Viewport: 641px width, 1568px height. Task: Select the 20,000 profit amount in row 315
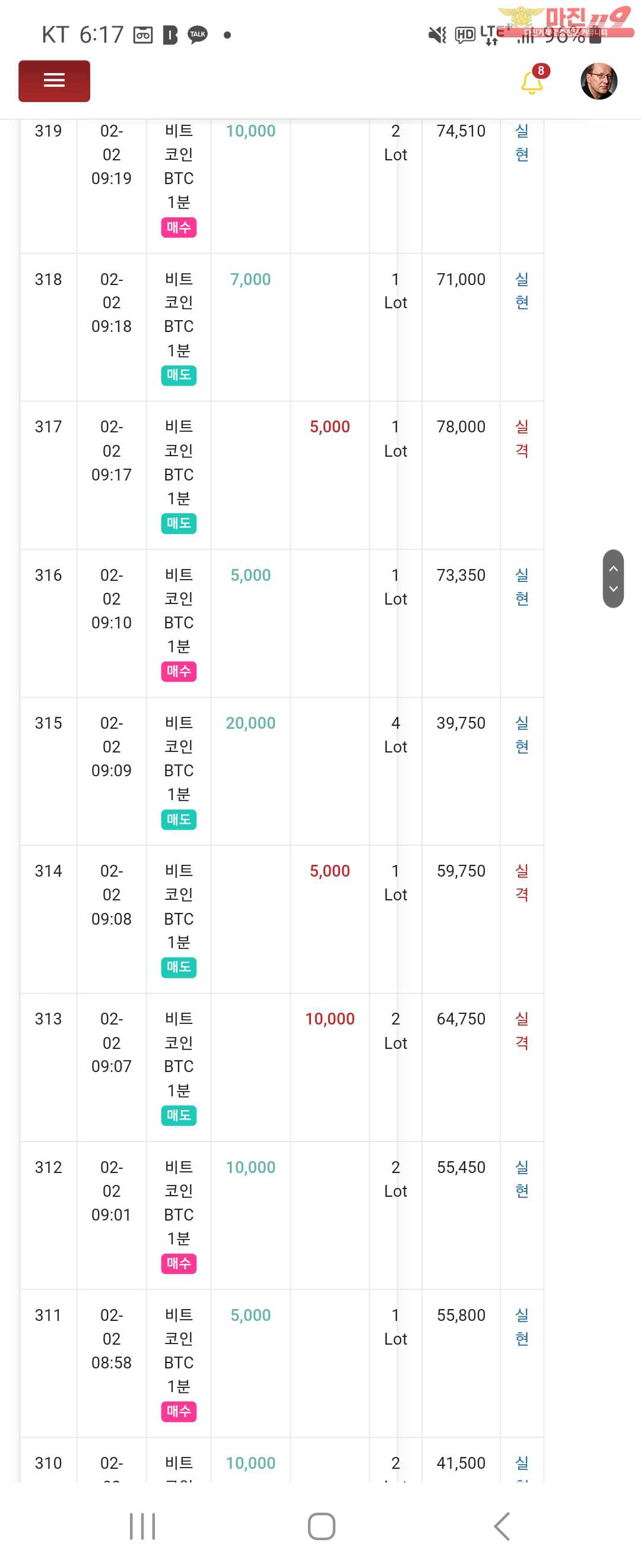tap(250, 723)
